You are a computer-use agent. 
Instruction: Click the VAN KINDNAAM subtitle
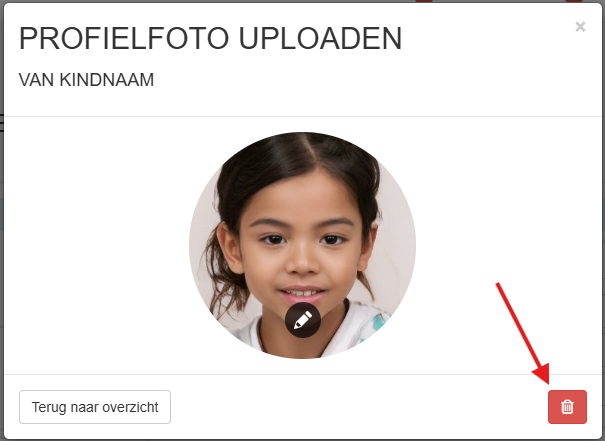[x=86, y=80]
